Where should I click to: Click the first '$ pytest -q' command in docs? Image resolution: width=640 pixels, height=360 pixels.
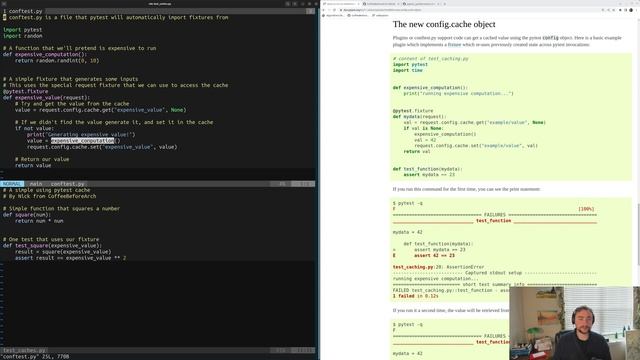click(408, 203)
